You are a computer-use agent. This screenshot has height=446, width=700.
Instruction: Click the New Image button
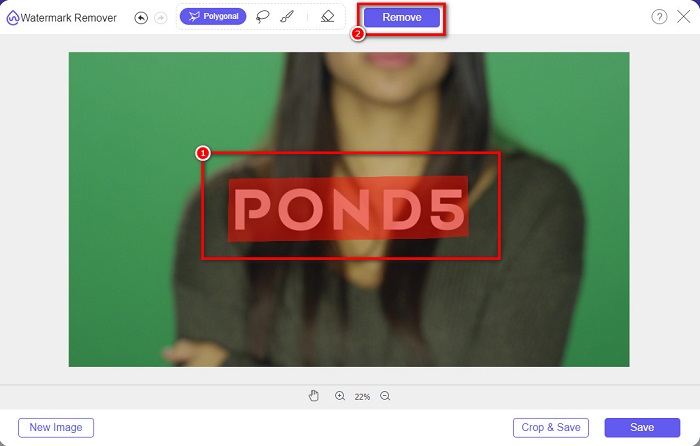point(56,427)
